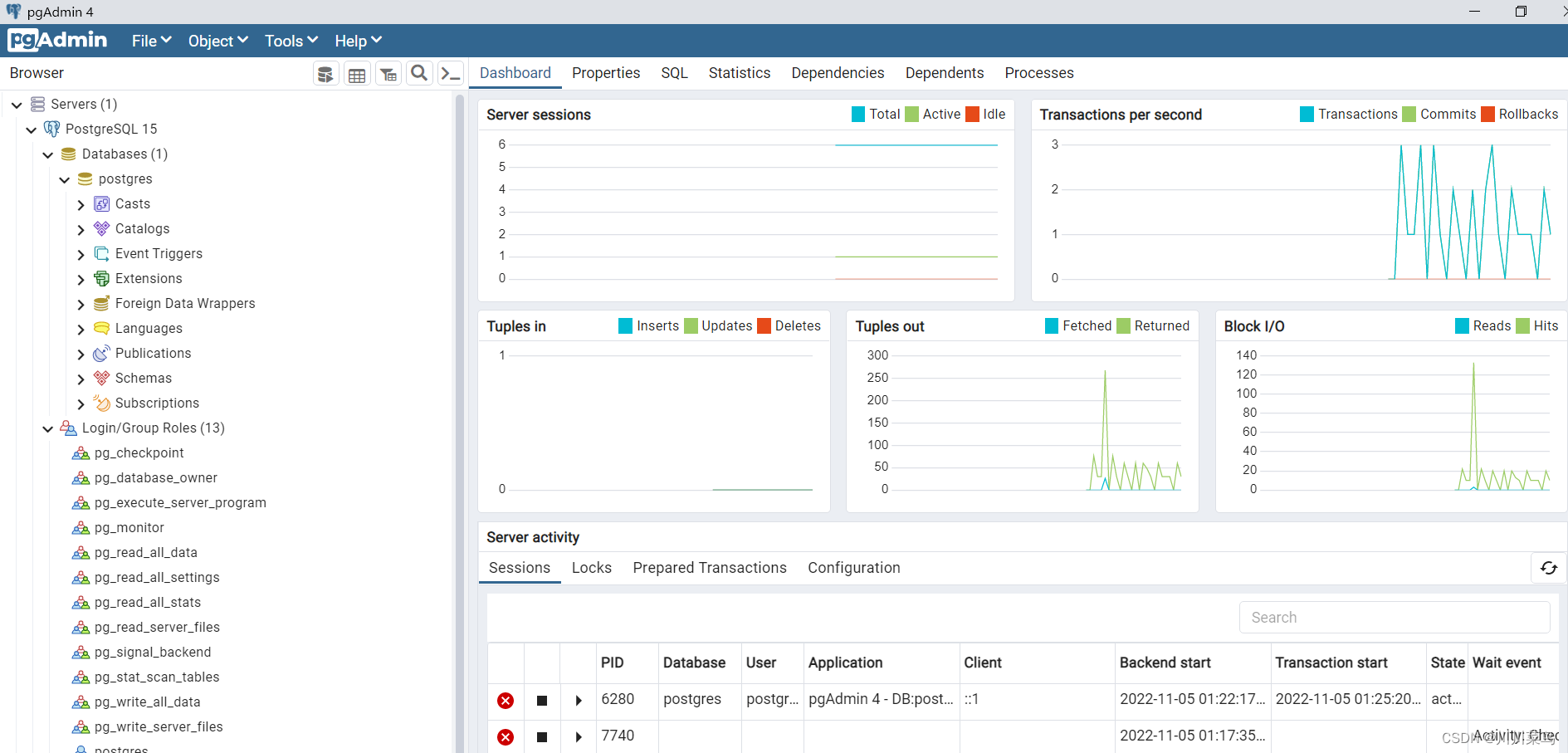Expand session details for PID 7740

tap(579, 737)
